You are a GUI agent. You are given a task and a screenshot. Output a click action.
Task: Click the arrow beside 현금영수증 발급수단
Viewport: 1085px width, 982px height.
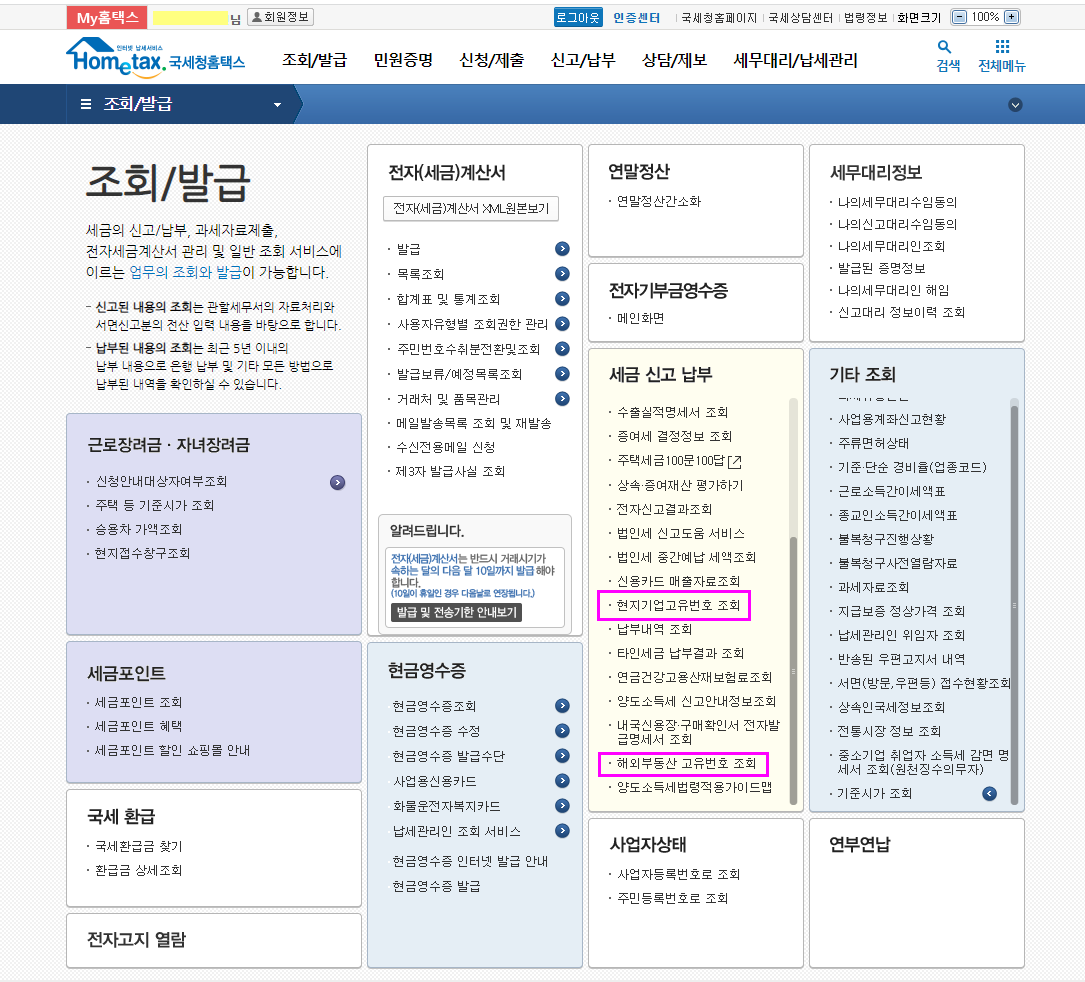pos(562,755)
